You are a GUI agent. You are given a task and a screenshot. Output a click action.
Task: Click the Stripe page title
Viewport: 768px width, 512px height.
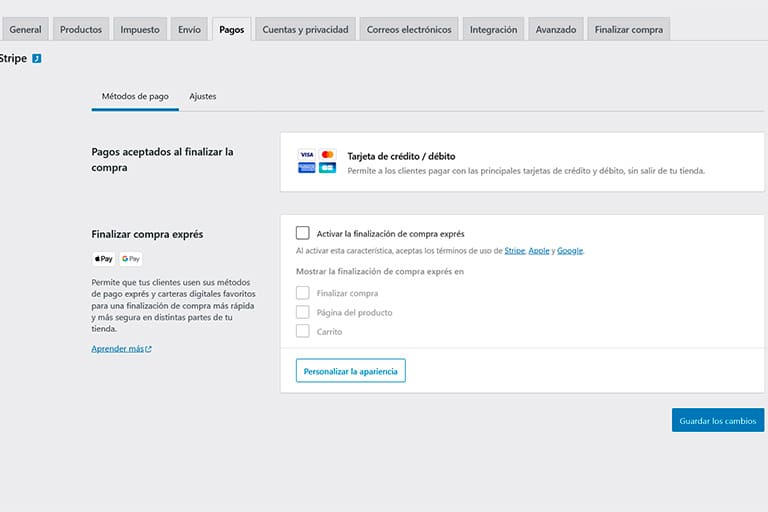point(13,58)
